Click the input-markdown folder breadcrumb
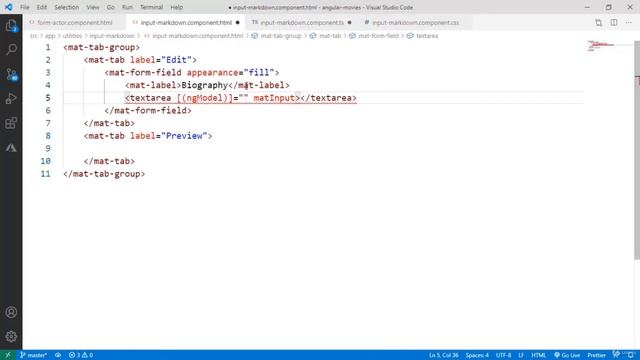640x360 pixels. tap(112, 36)
